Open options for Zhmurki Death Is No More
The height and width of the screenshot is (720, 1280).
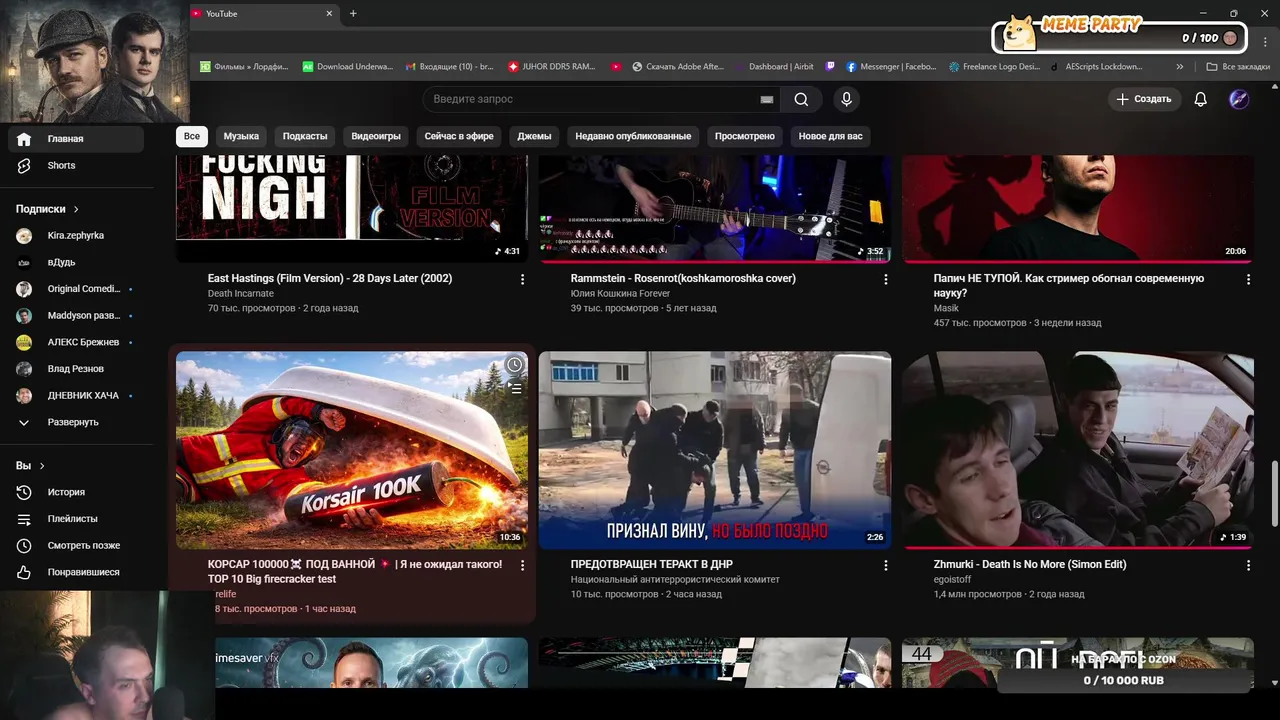point(1248,566)
